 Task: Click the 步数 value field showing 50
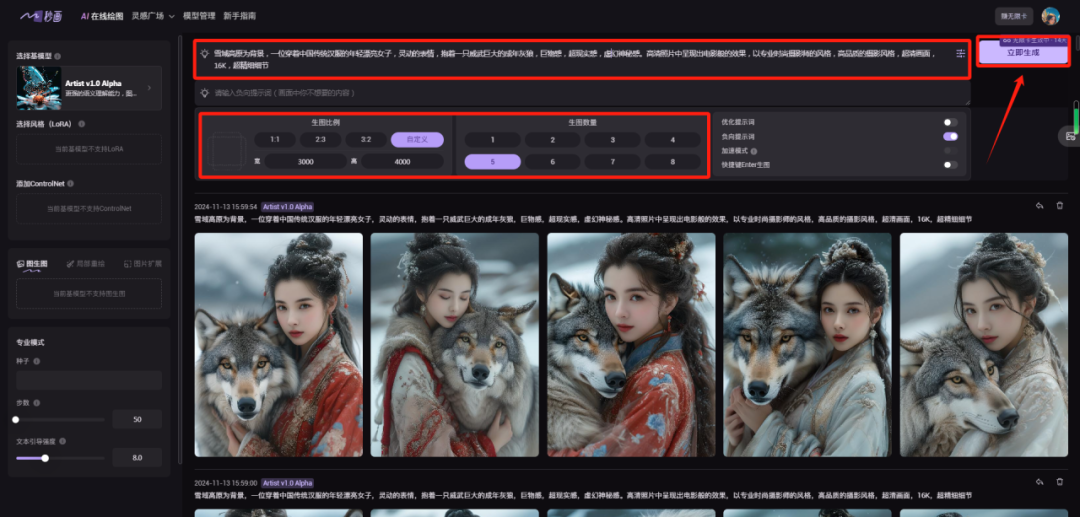point(137,419)
